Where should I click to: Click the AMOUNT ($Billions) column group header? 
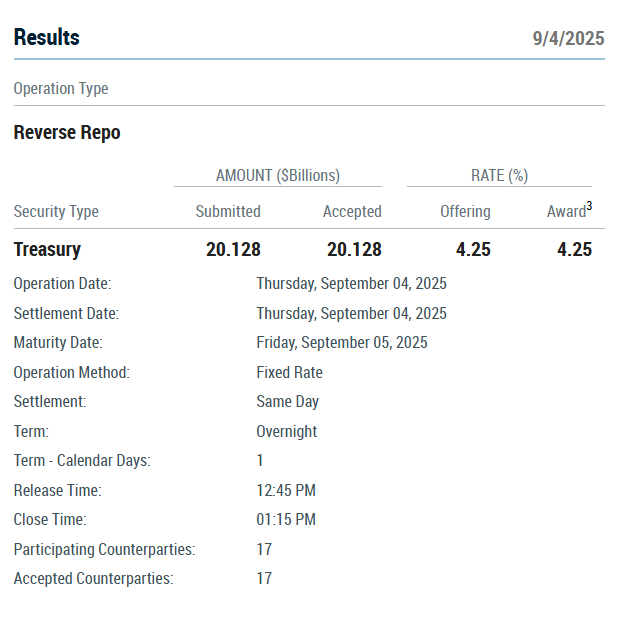tap(278, 176)
